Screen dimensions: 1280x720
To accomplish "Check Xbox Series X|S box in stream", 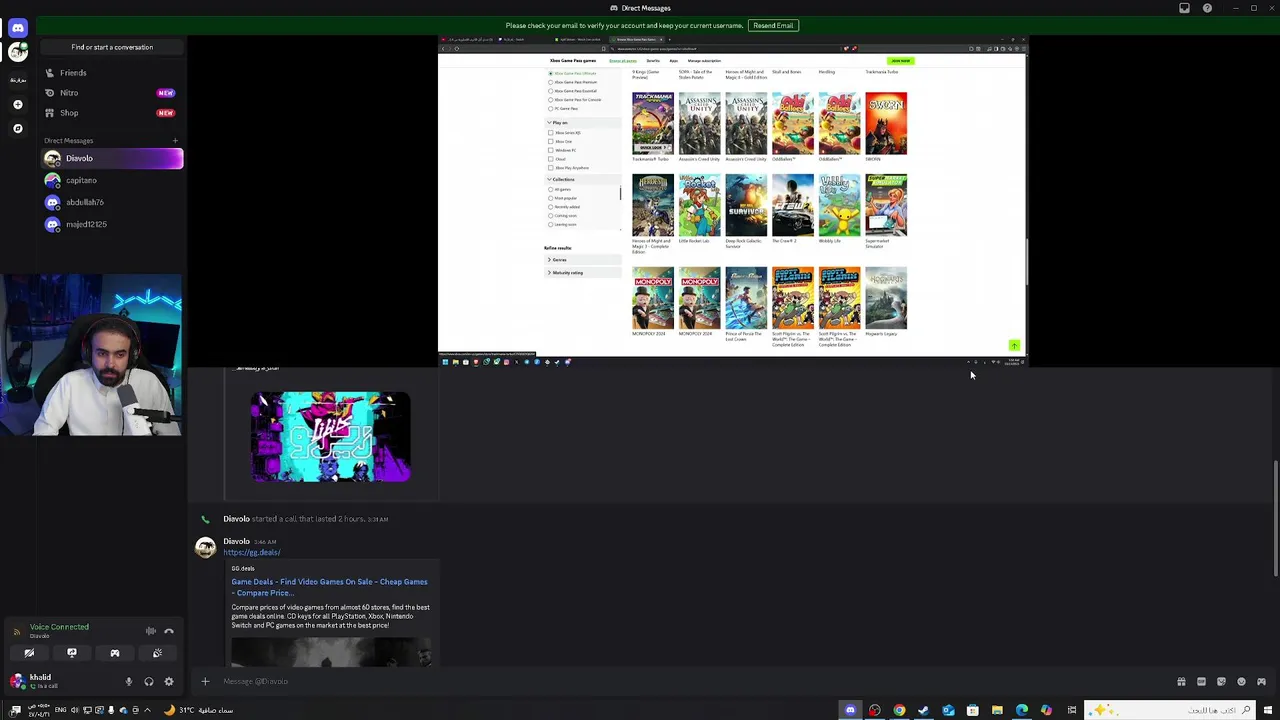I will coord(551,133).
